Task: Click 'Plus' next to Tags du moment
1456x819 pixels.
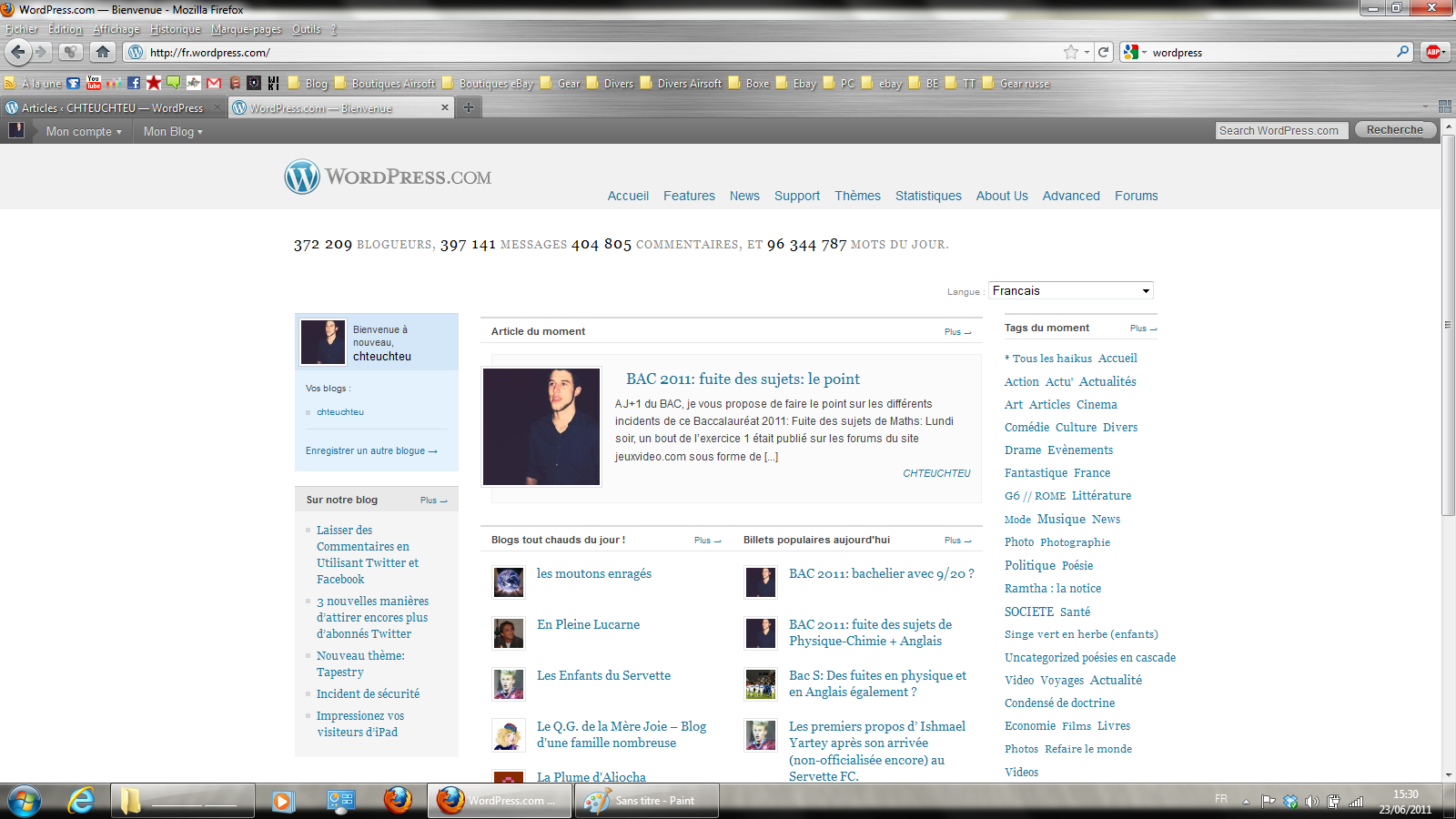Action: tap(1143, 329)
